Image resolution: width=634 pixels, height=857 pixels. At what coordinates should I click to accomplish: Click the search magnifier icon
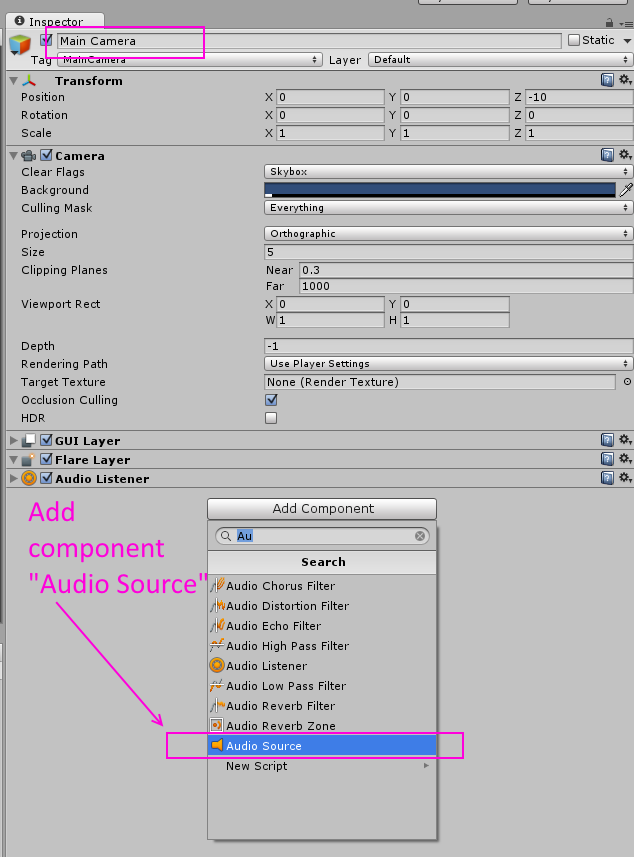coord(226,536)
